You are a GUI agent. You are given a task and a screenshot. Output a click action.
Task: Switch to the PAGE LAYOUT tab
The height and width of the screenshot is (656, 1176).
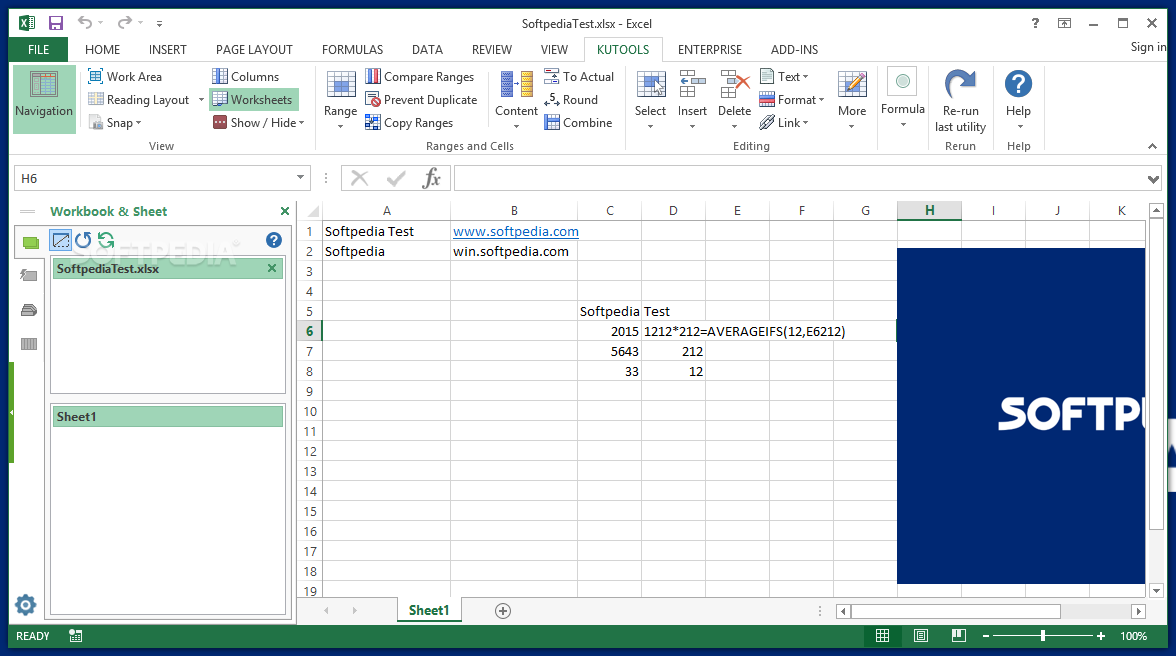(x=254, y=49)
